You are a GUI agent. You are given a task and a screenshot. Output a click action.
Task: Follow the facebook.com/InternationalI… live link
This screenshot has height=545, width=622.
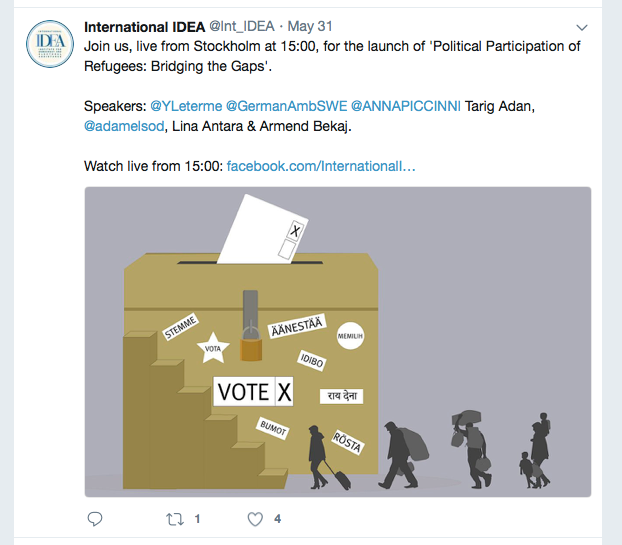[x=321, y=164]
